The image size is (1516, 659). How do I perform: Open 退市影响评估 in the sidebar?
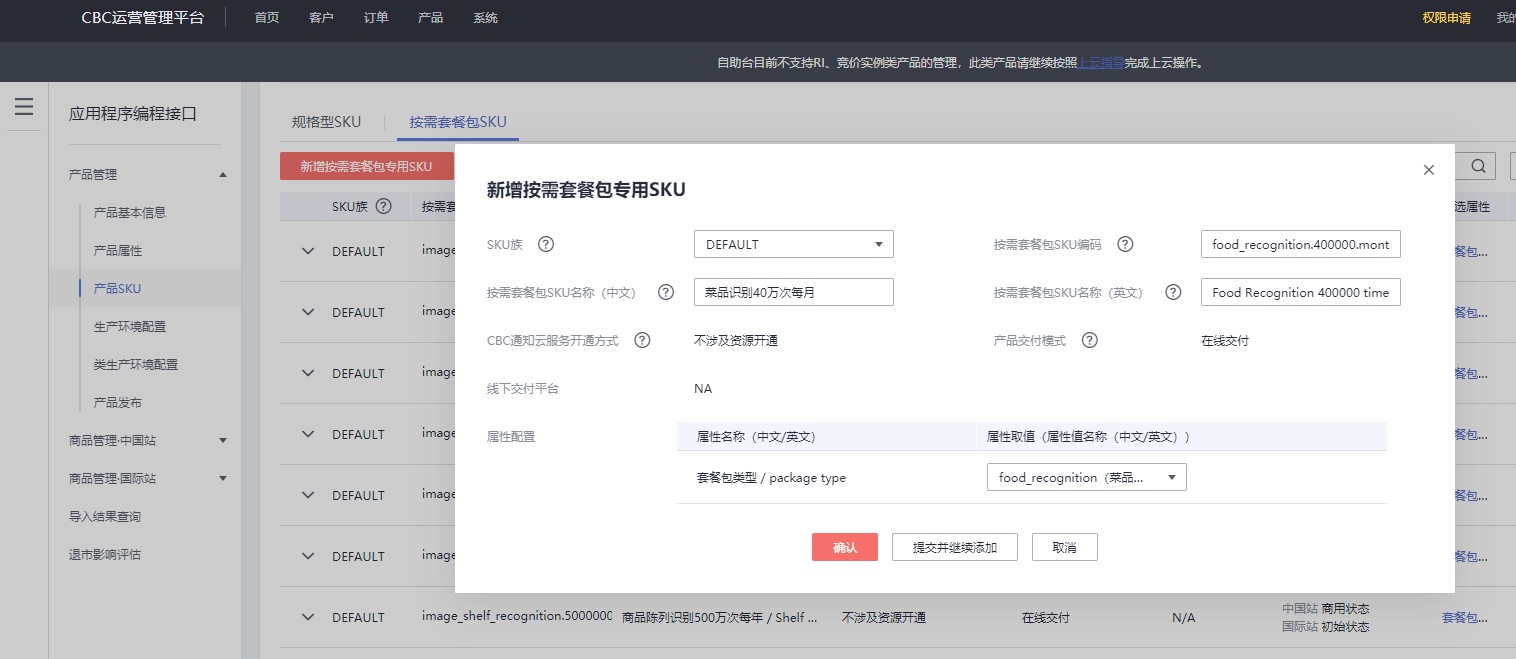(104, 554)
